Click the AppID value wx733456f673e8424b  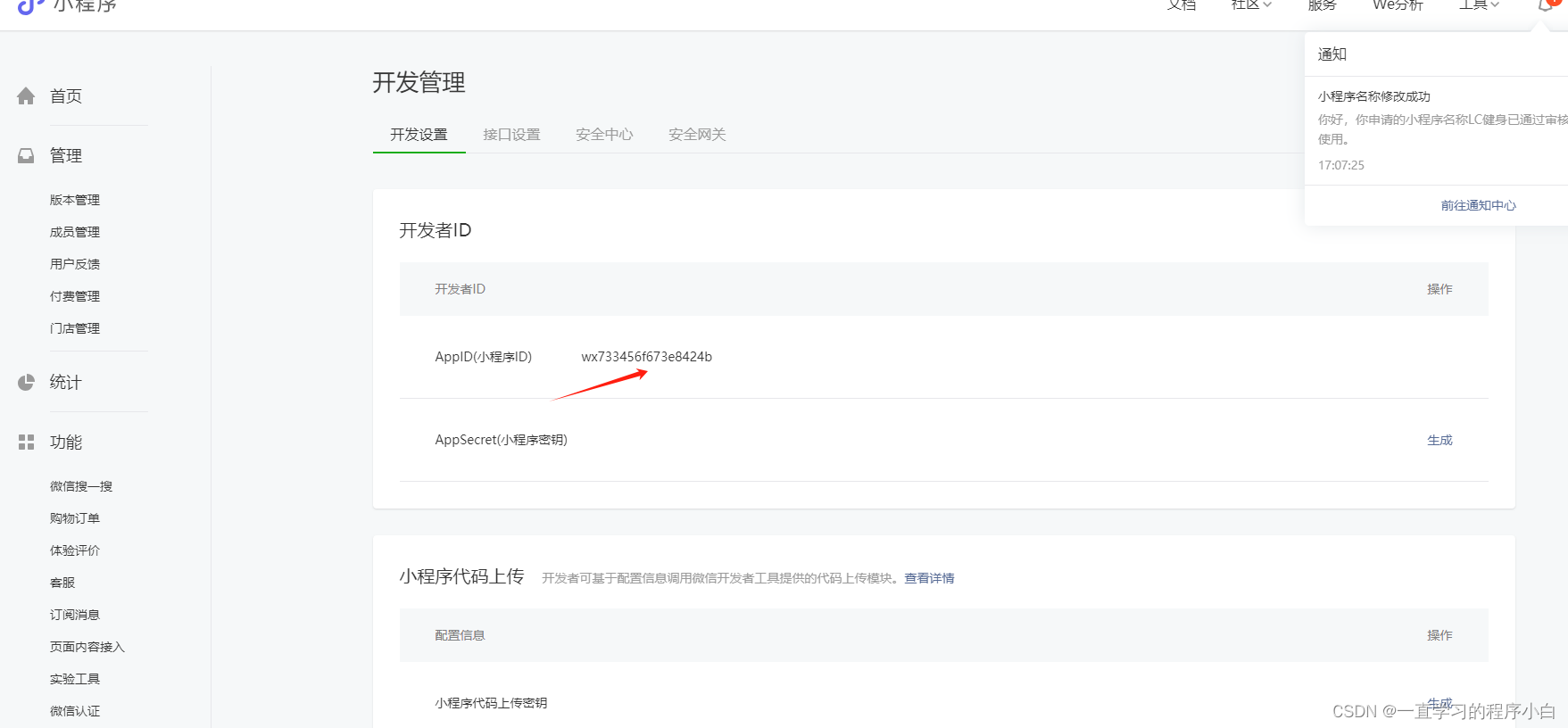click(x=647, y=357)
